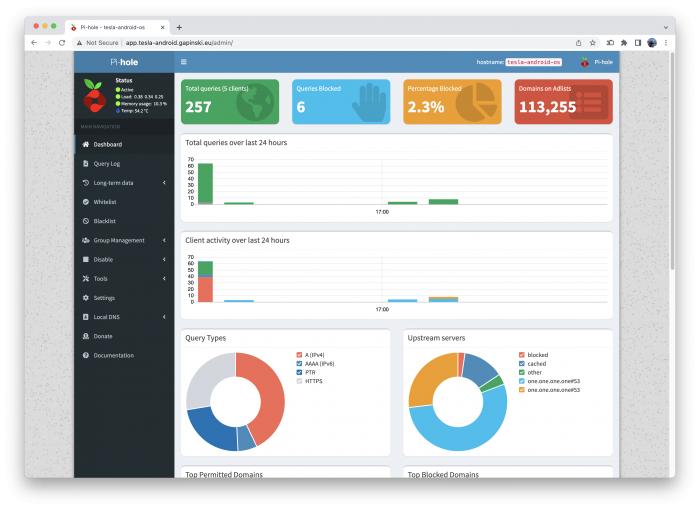700x510 pixels.
Task: Open the Disable menu item
Action: [124, 259]
